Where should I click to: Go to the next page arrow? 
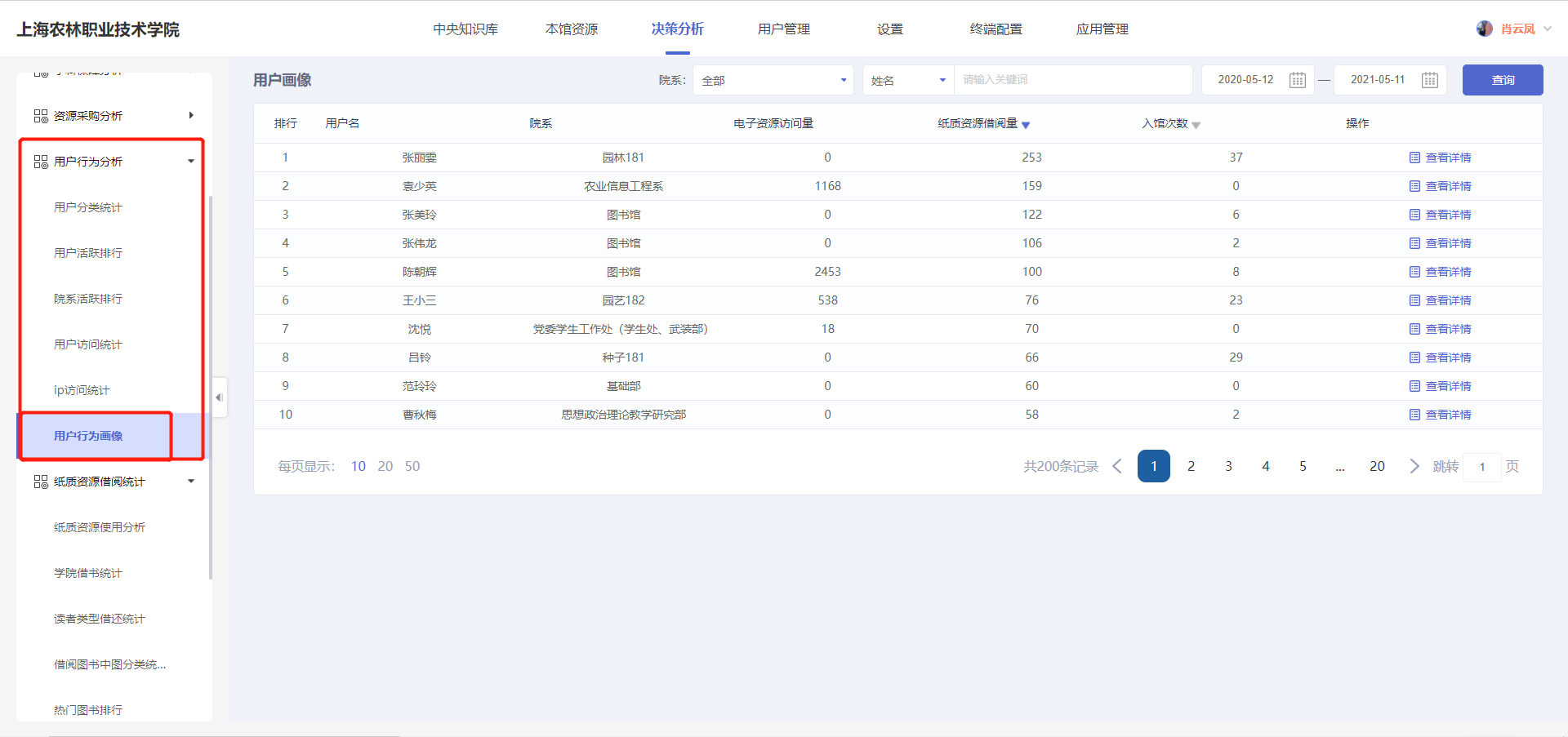click(1414, 466)
